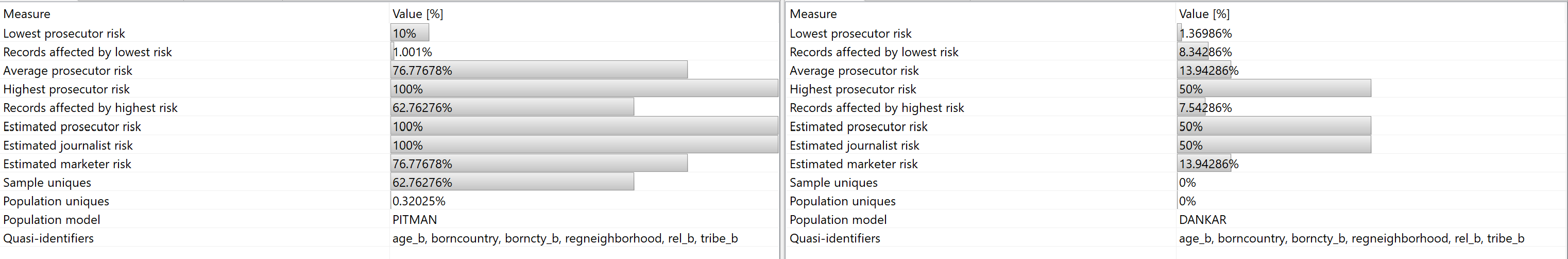Click right Estimated marketer risk 13.94286% value
This screenshot has height=259, width=1568.
click(x=1208, y=164)
